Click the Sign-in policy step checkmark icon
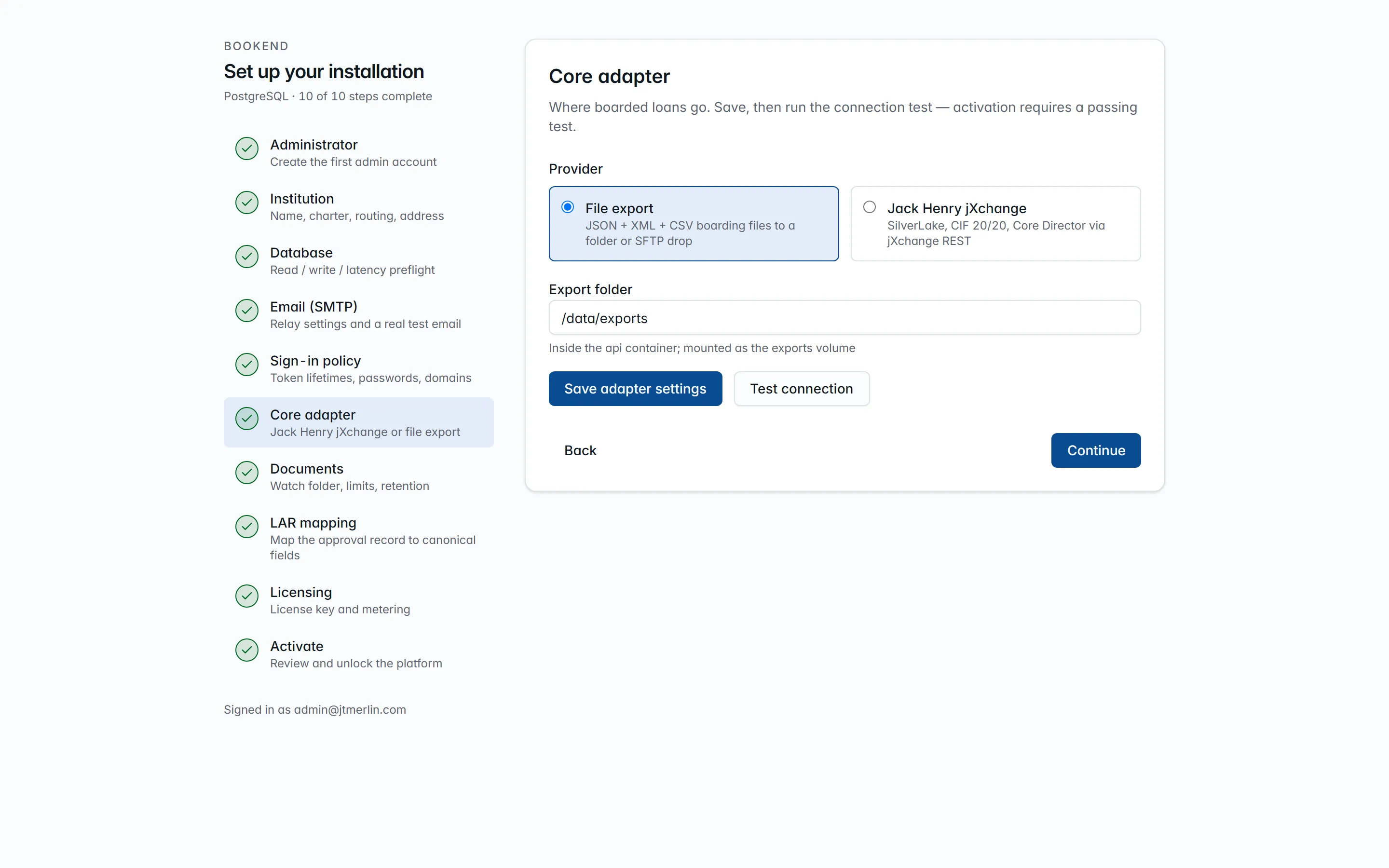This screenshot has width=1389, height=868. 247,365
